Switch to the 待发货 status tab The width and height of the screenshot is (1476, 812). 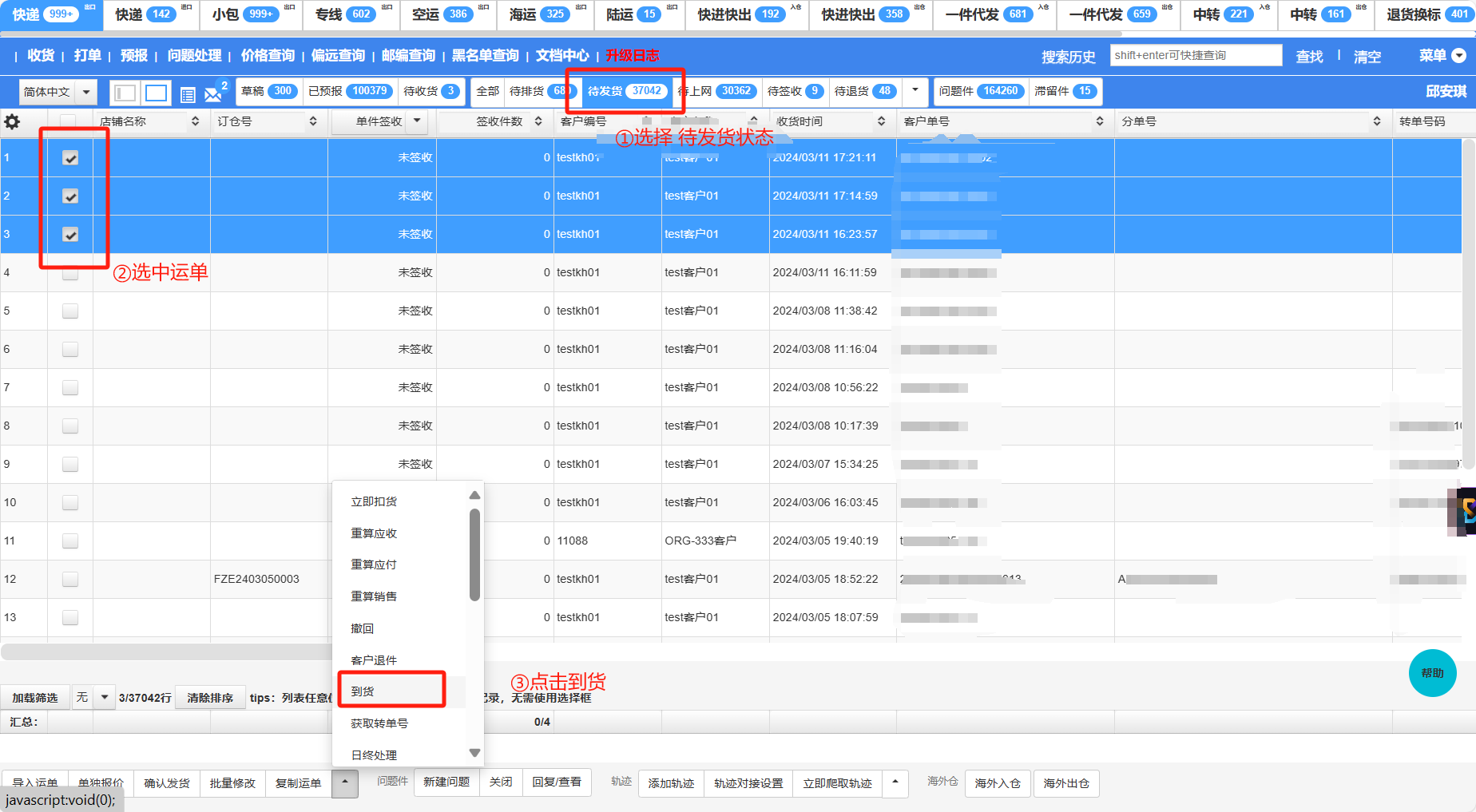[625, 91]
